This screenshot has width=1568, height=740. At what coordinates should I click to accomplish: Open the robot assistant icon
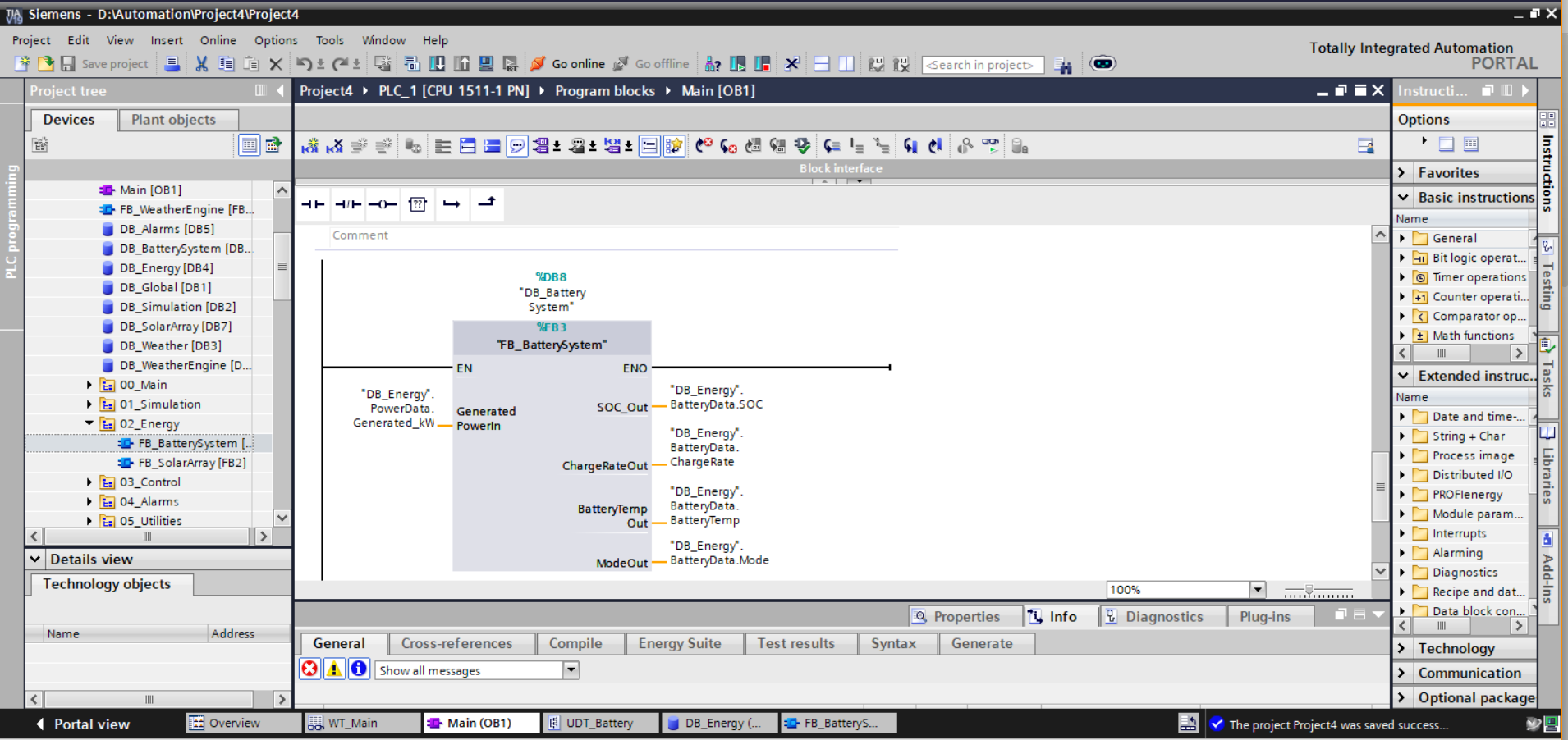(1103, 63)
